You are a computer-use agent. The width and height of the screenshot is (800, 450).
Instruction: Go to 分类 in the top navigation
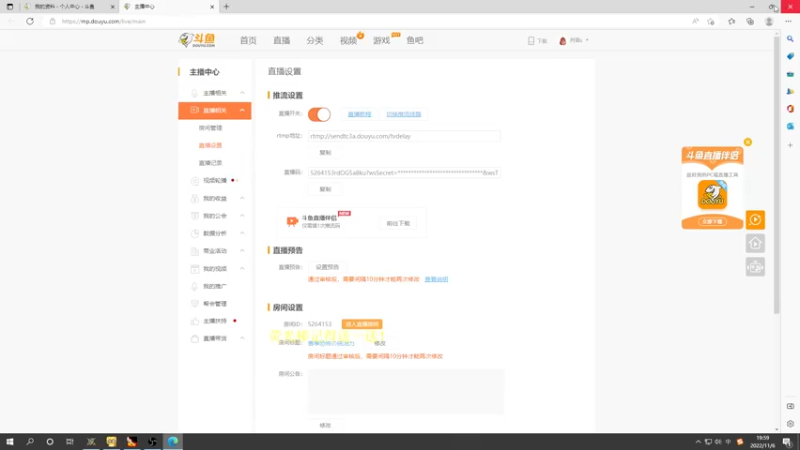[x=314, y=40]
